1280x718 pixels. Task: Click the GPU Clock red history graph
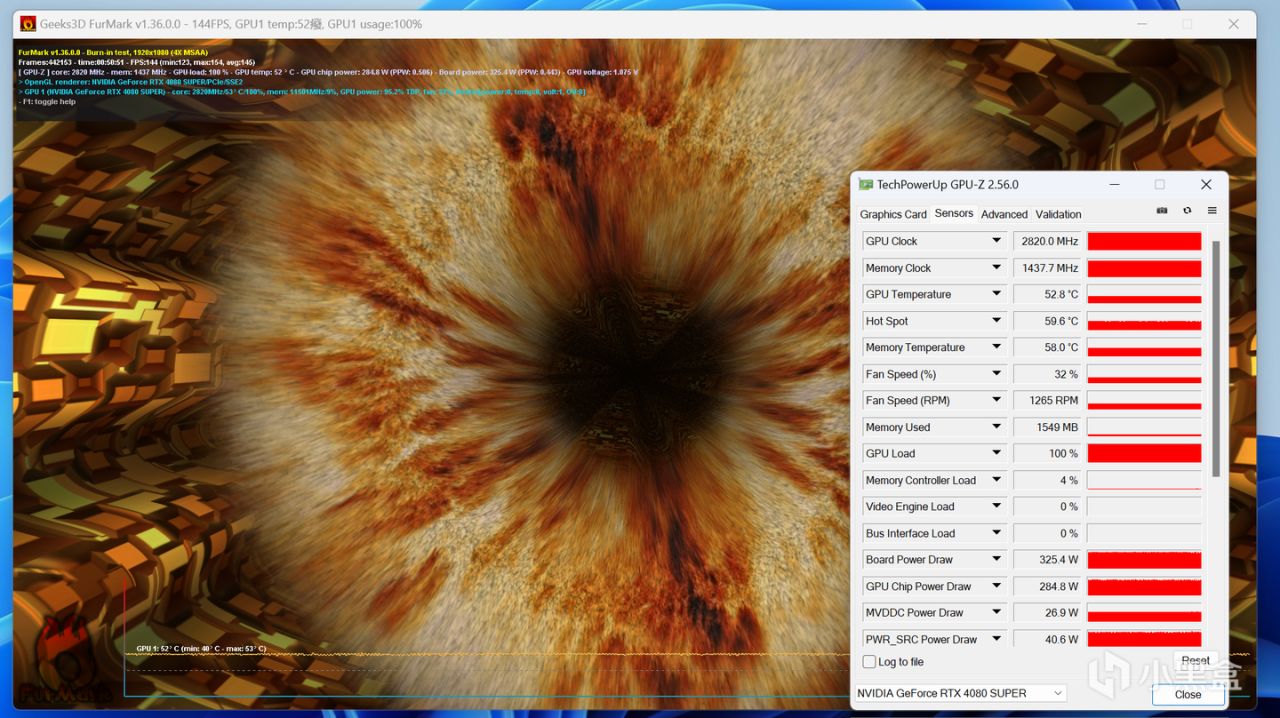[1144, 241]
